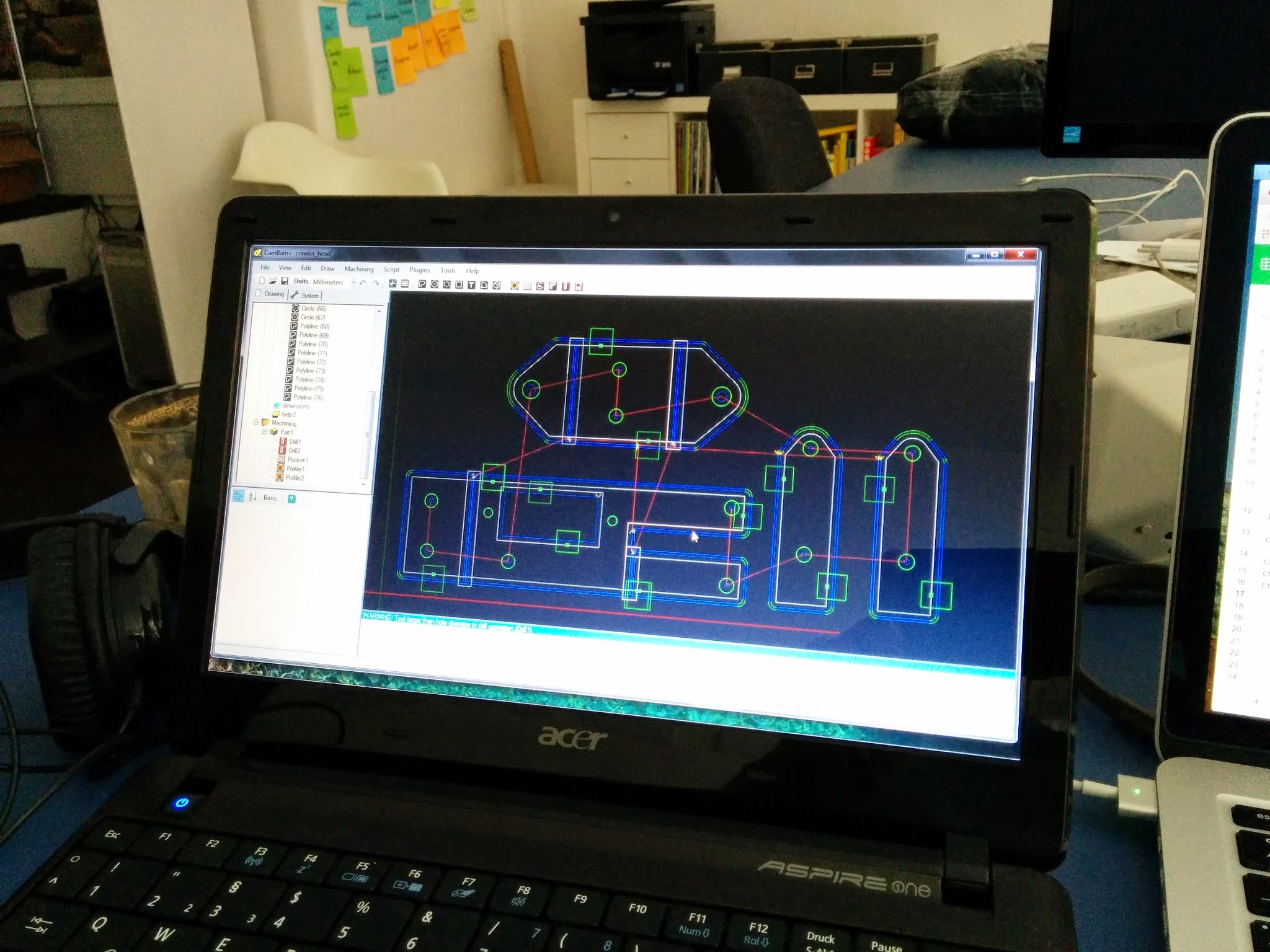The width and height of the screenshot is (1270, 952).
Task: Click the Save file toolbar icon
Action: (x=285, y=281)
